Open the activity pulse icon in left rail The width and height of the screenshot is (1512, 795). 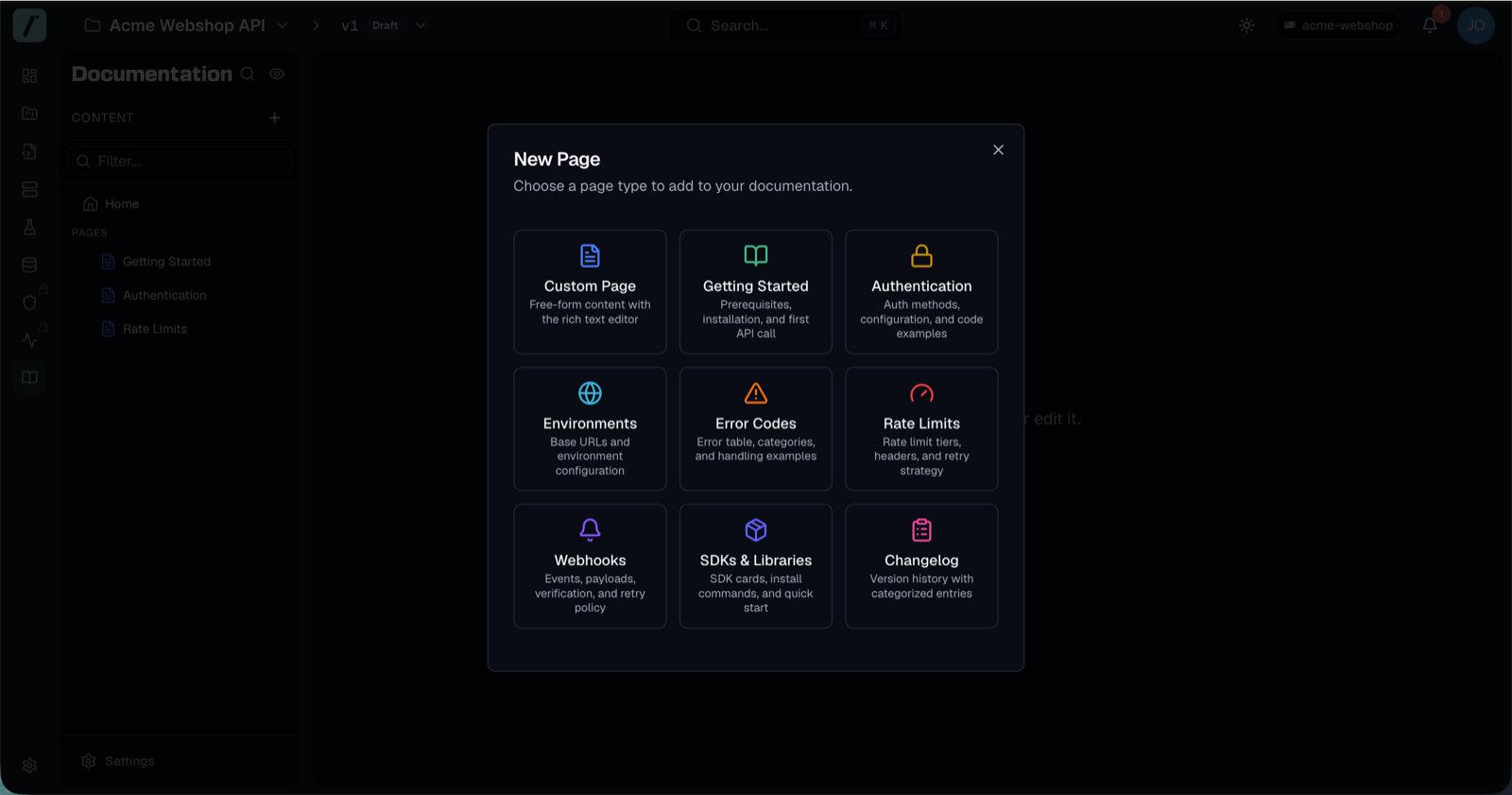tap(29, 340)
